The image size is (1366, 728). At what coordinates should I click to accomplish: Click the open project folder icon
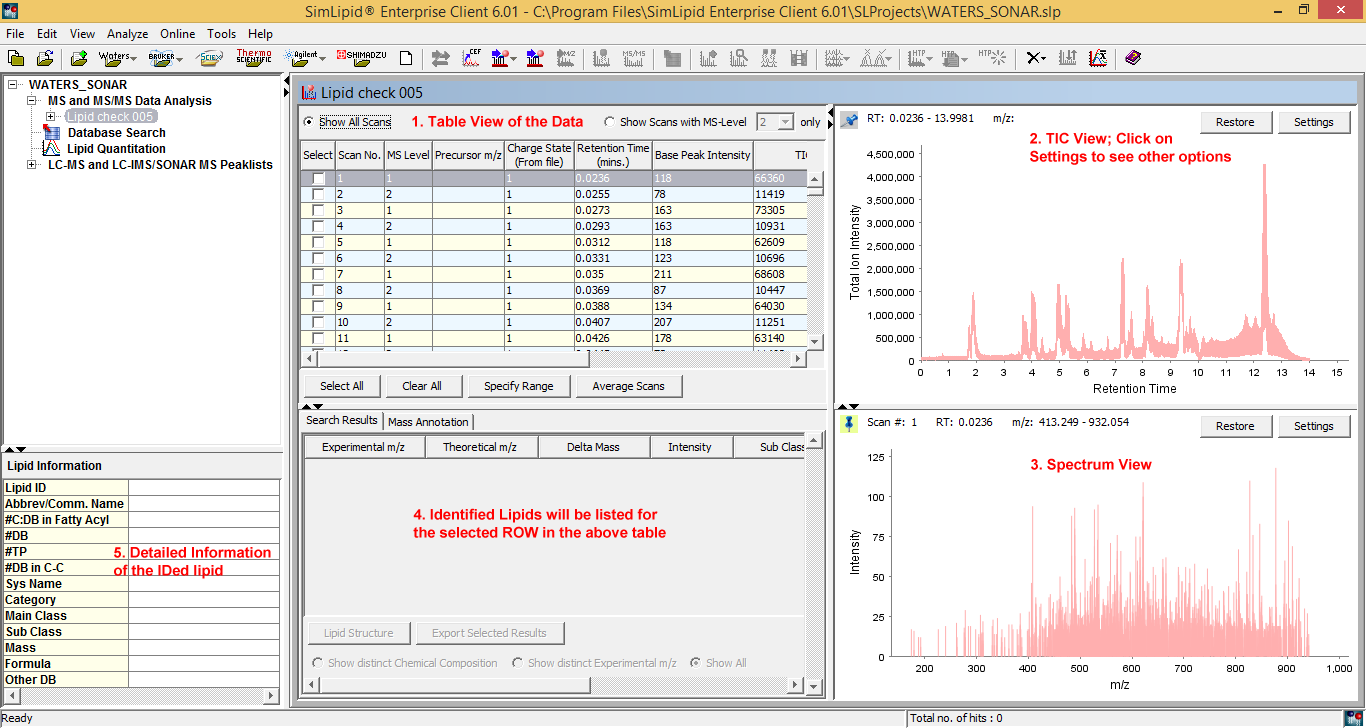click(45, 58)
